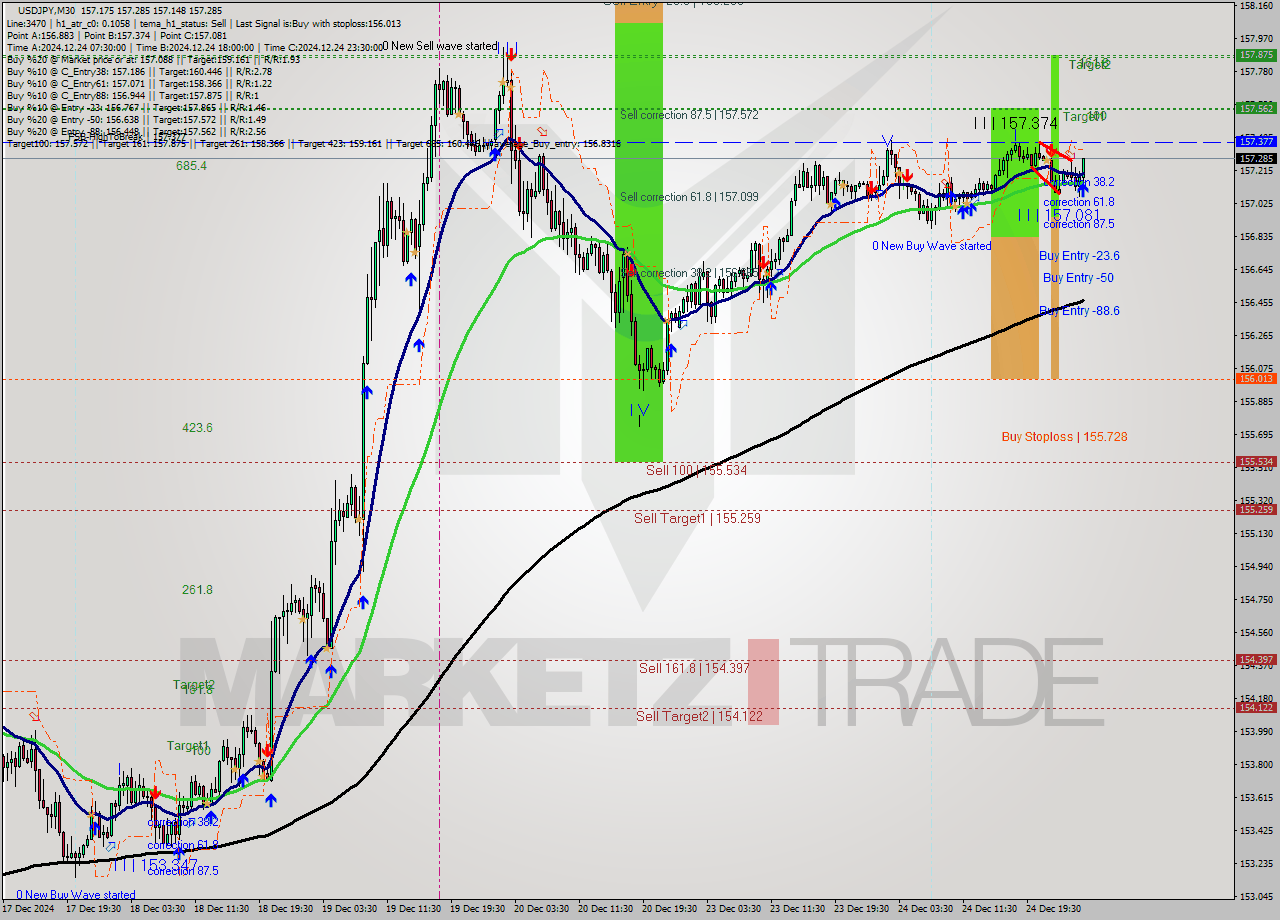
Task: Click the '423.6' Fibonacci level label
Action: (197, 428)
